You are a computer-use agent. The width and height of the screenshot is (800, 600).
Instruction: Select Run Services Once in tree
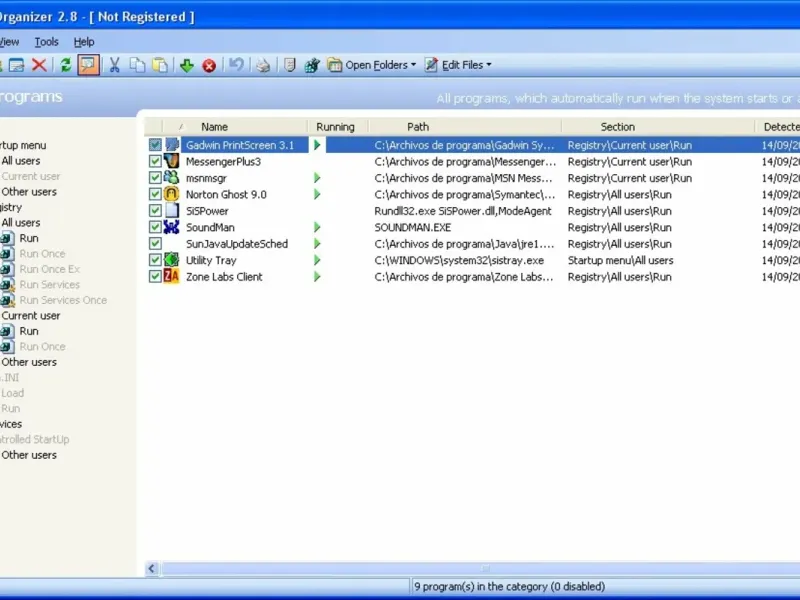(x=63, y=300)
